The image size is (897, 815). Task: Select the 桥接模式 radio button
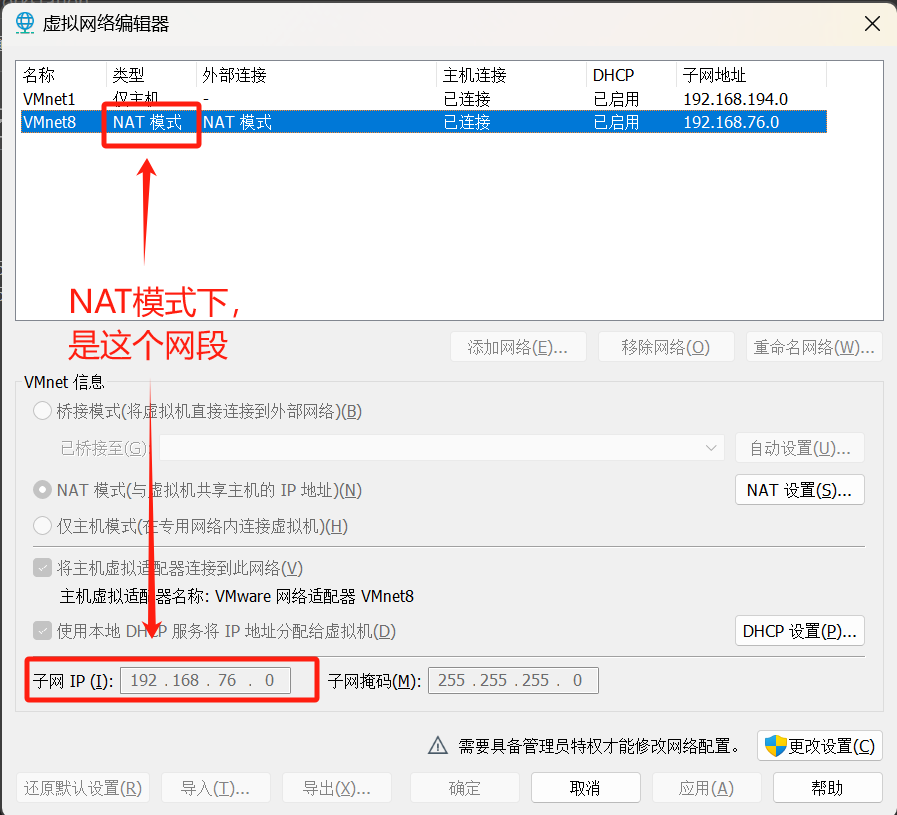pos(42,411)
